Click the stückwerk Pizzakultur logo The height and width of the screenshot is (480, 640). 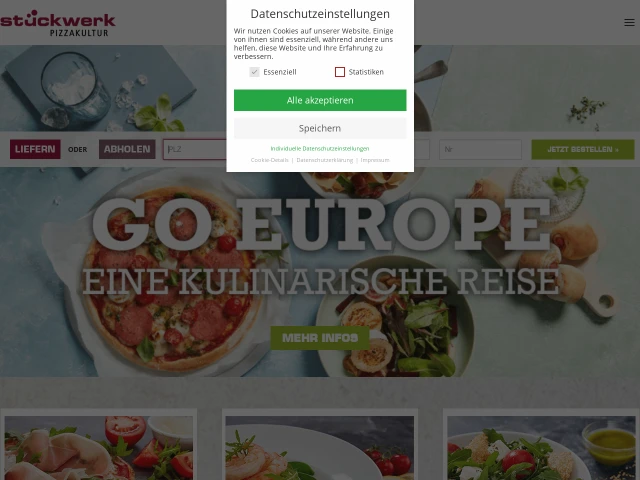coord(58,23)
